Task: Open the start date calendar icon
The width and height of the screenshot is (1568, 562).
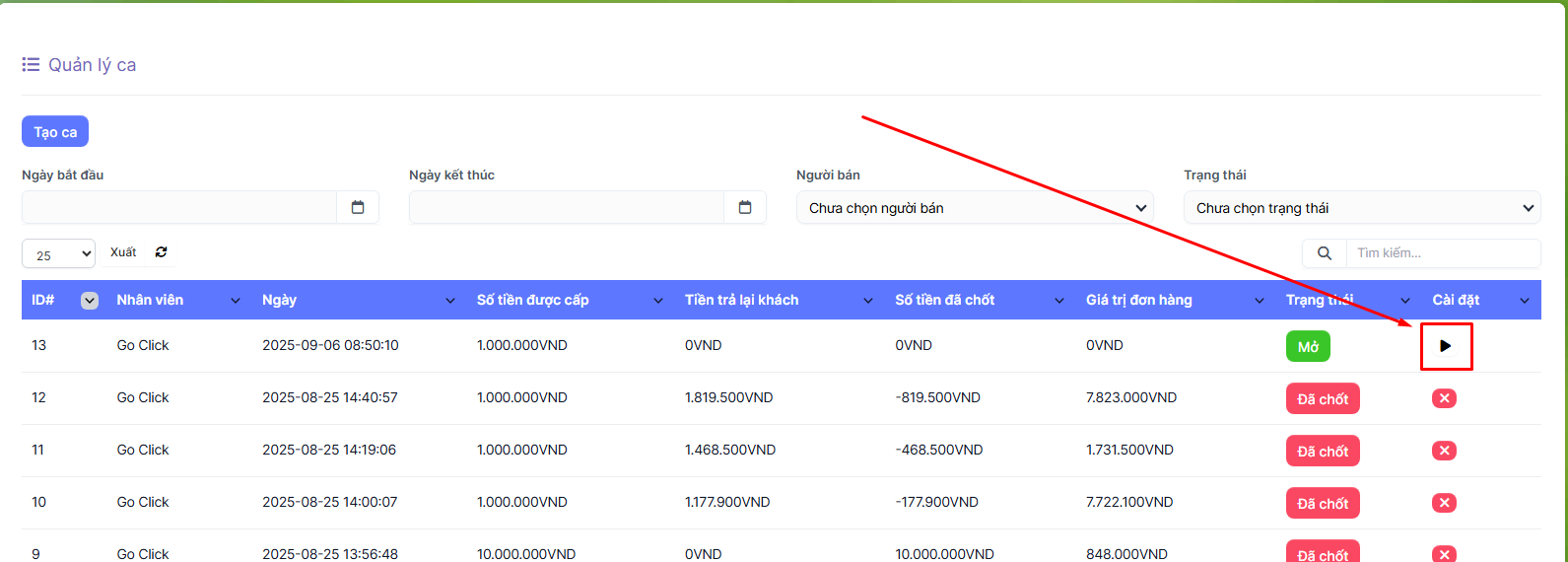Action: click(358, 207)
